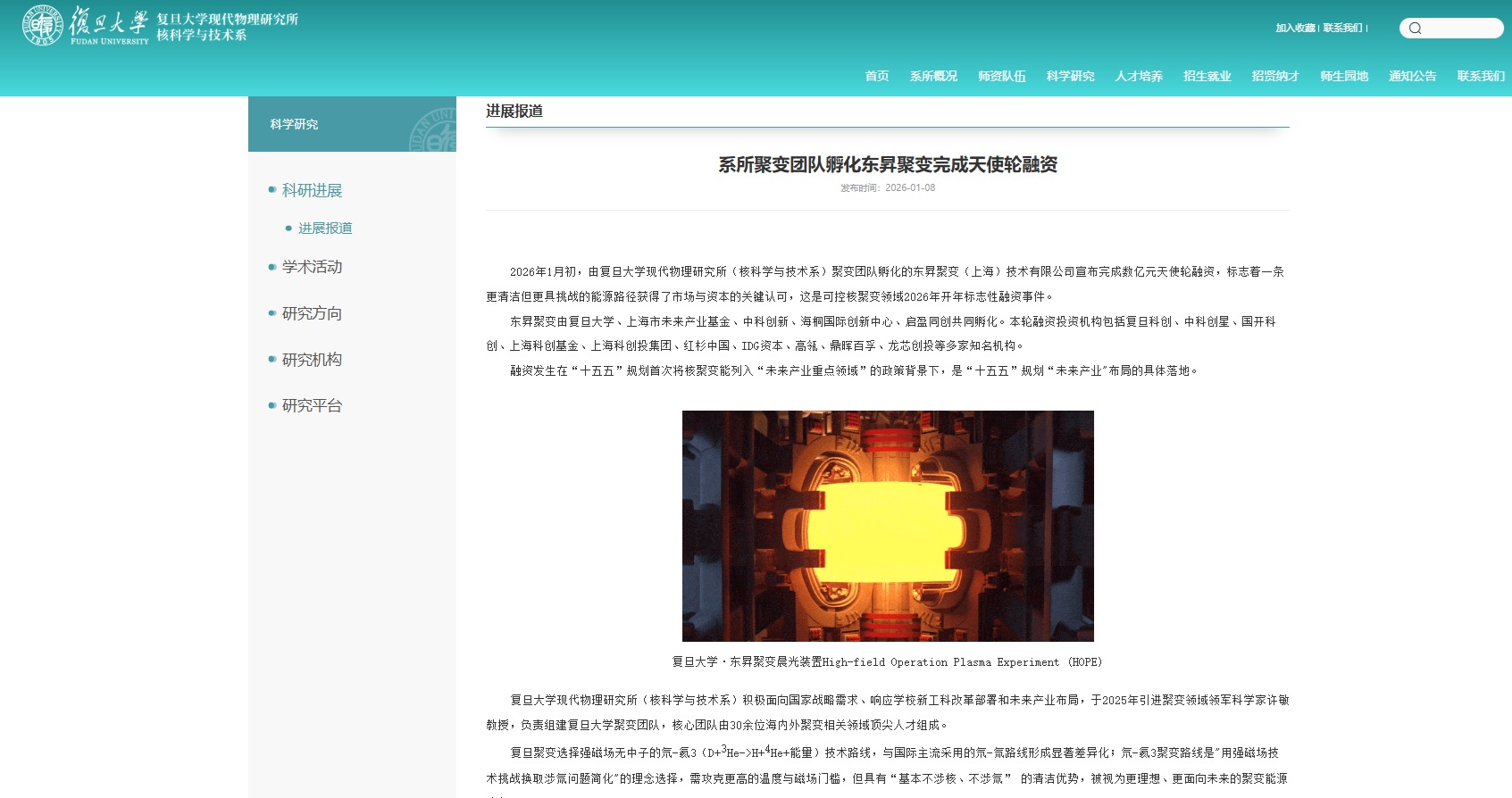Click the 复旦大学现代物理研究所 header text
Viewport: 1512px width, 798px height.
coord(228,19)
